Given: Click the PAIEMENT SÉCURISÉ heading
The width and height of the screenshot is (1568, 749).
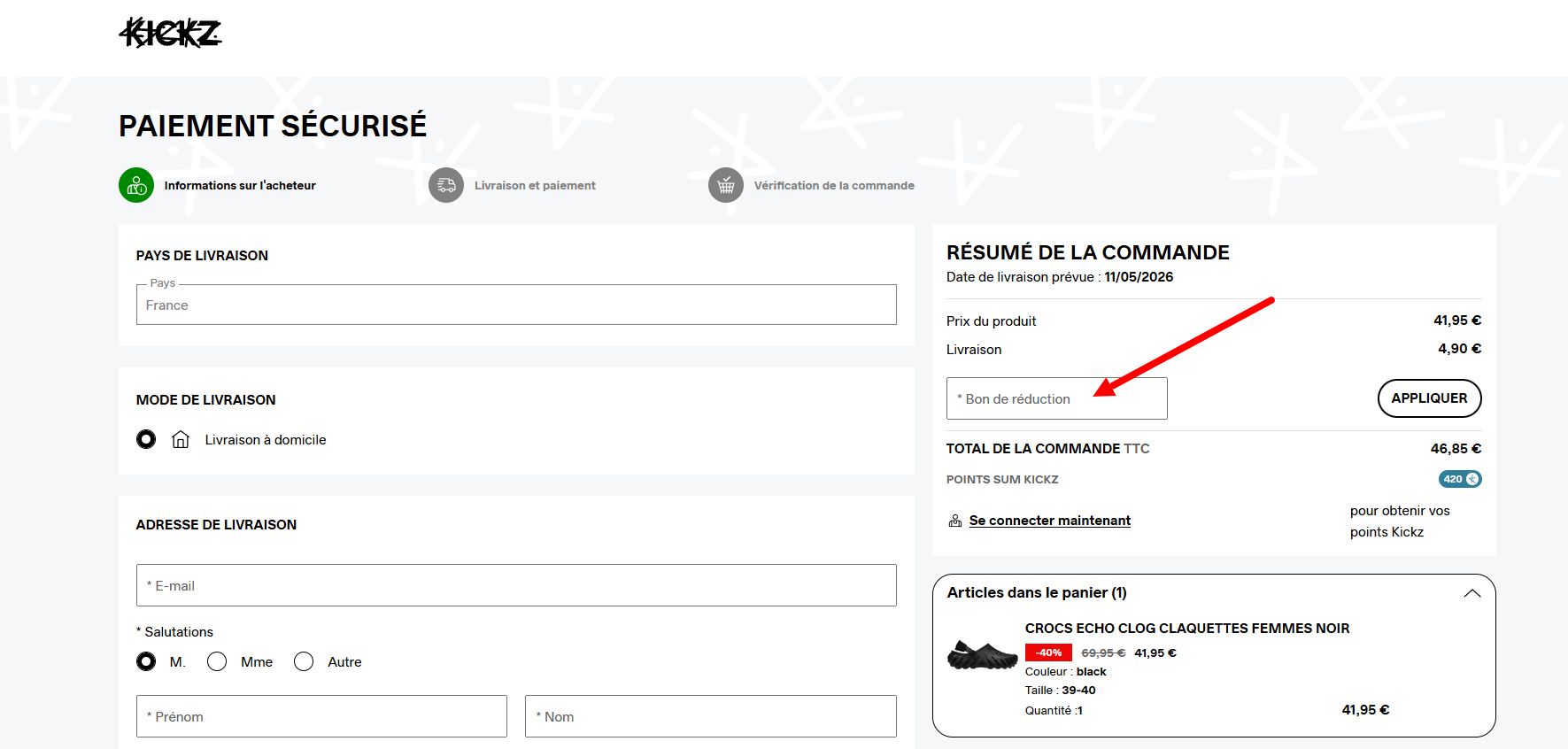Looking at the screenshot, I should coord(273,126).
